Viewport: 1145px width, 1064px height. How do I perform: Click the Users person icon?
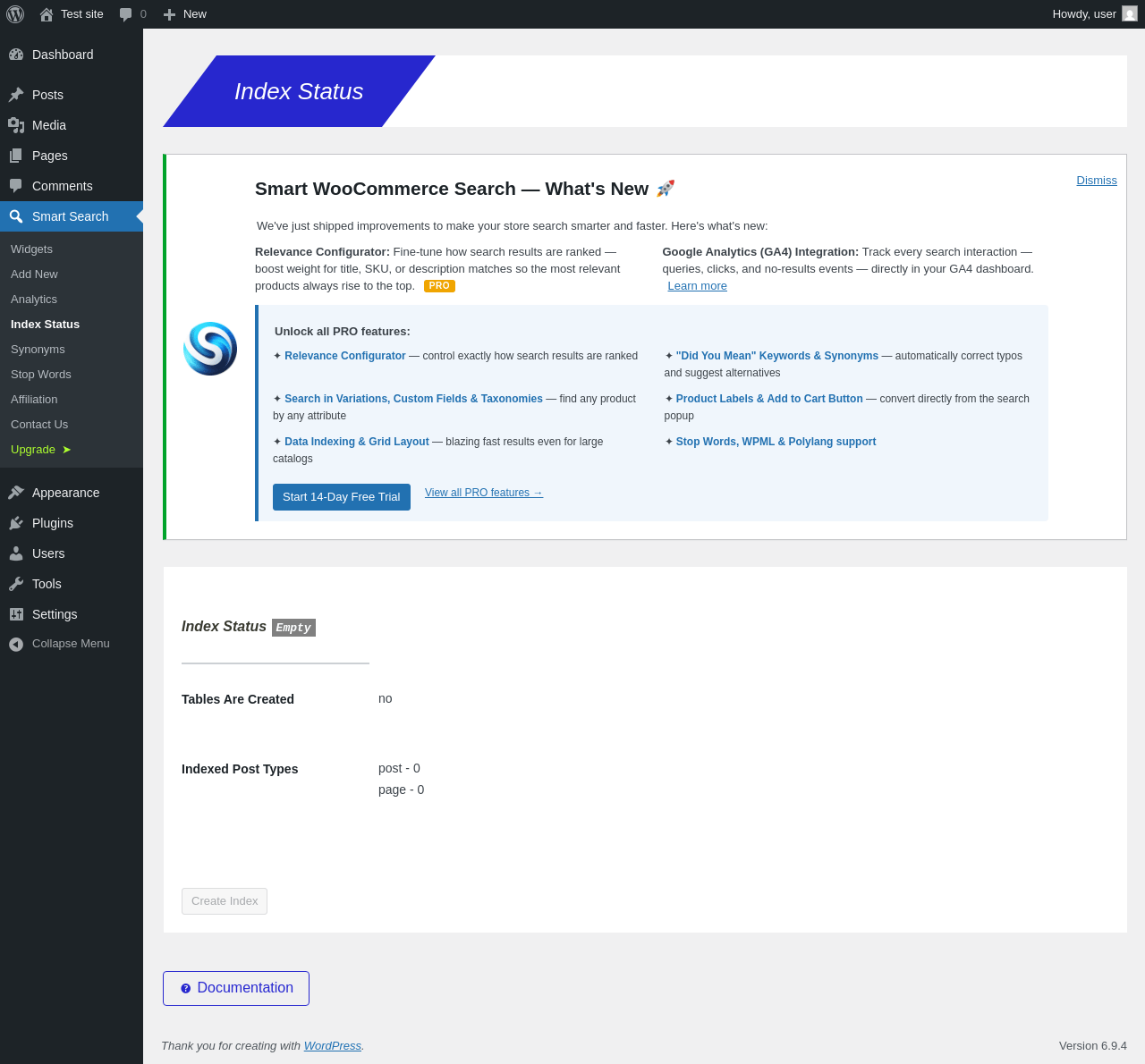(x=16, y=553)
